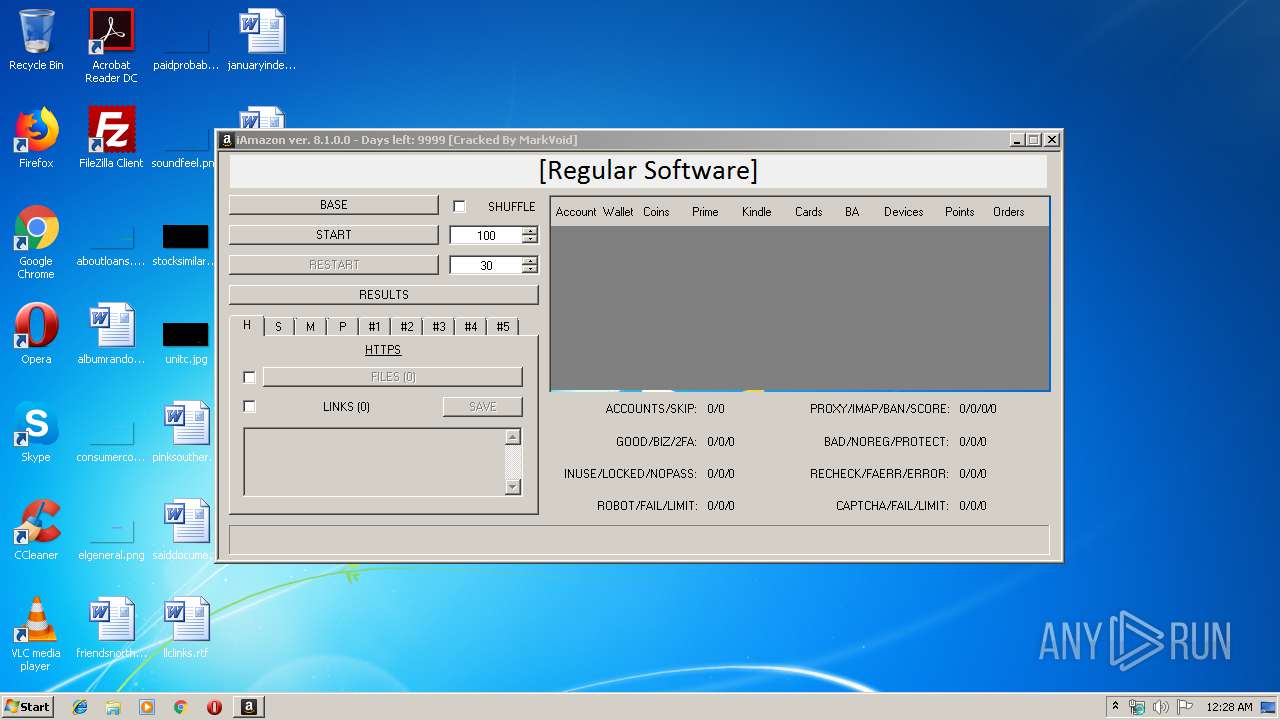
Task: Open CCleaner desktop shortcut
Action: tap(36, 530)
